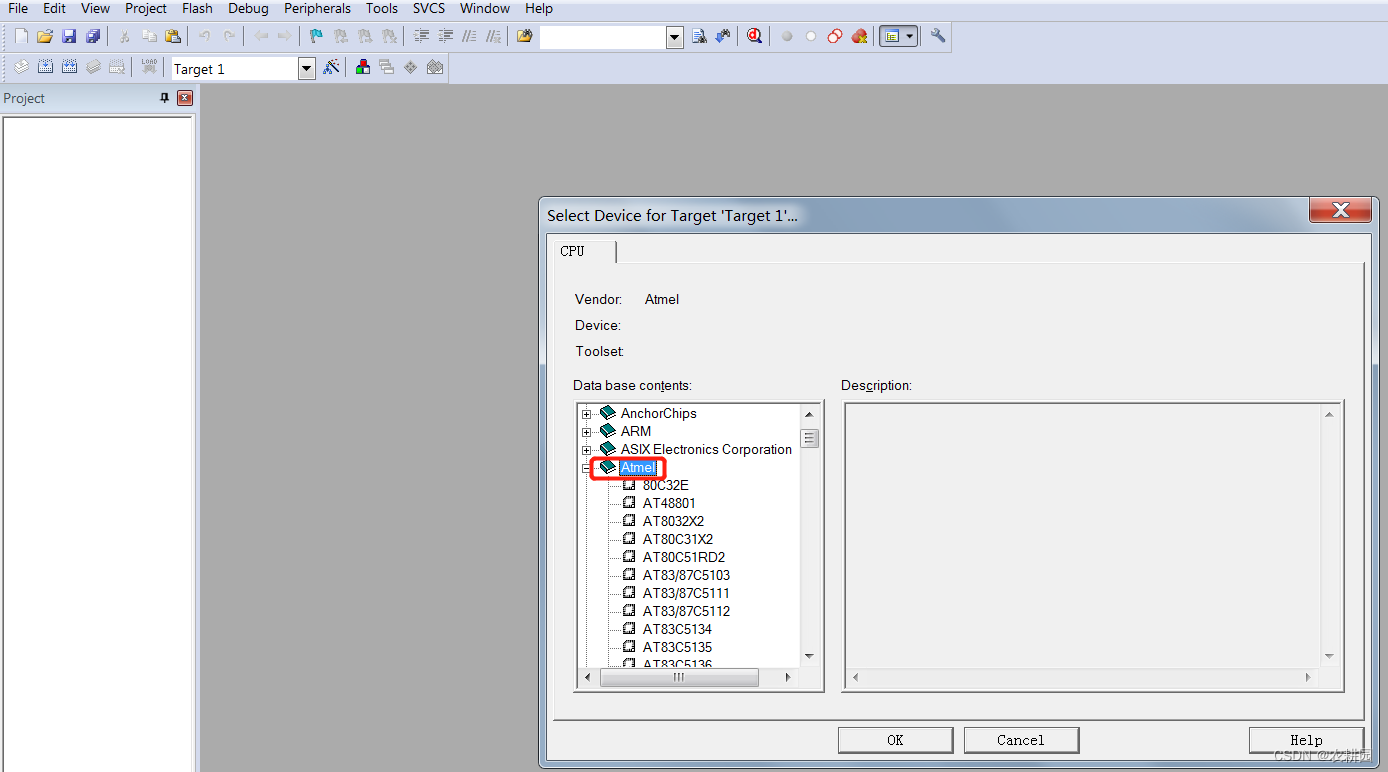The width and height of the screenshot is (1388, 772).
Task: Pin the Project panel with the pushpin icon
Action: [165, 98]
